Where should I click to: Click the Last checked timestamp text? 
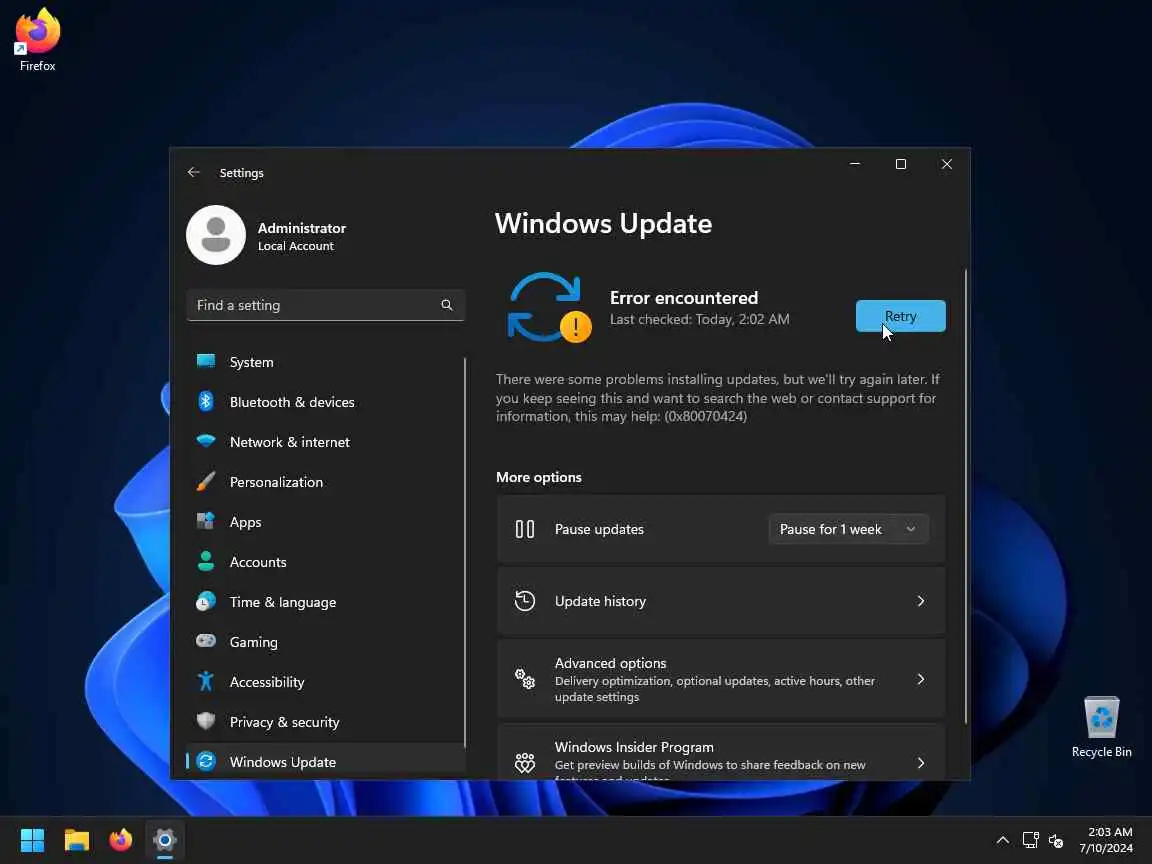pos(699,319)
